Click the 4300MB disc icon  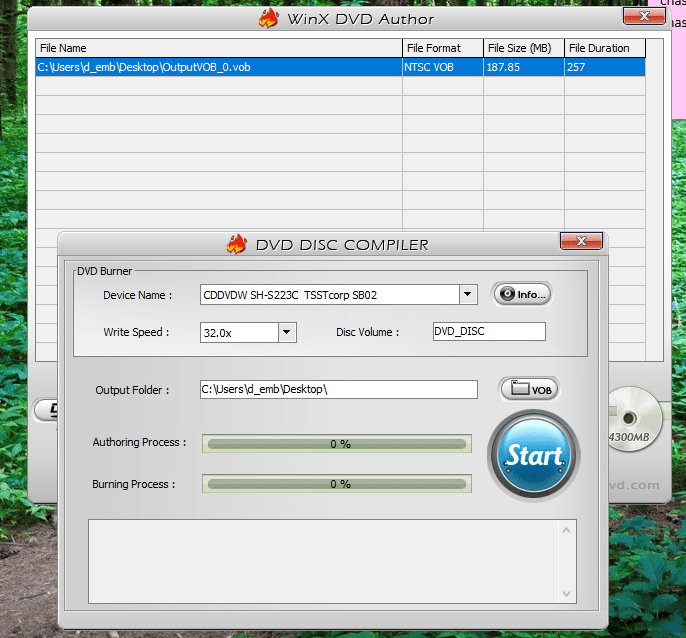point(634,419)
